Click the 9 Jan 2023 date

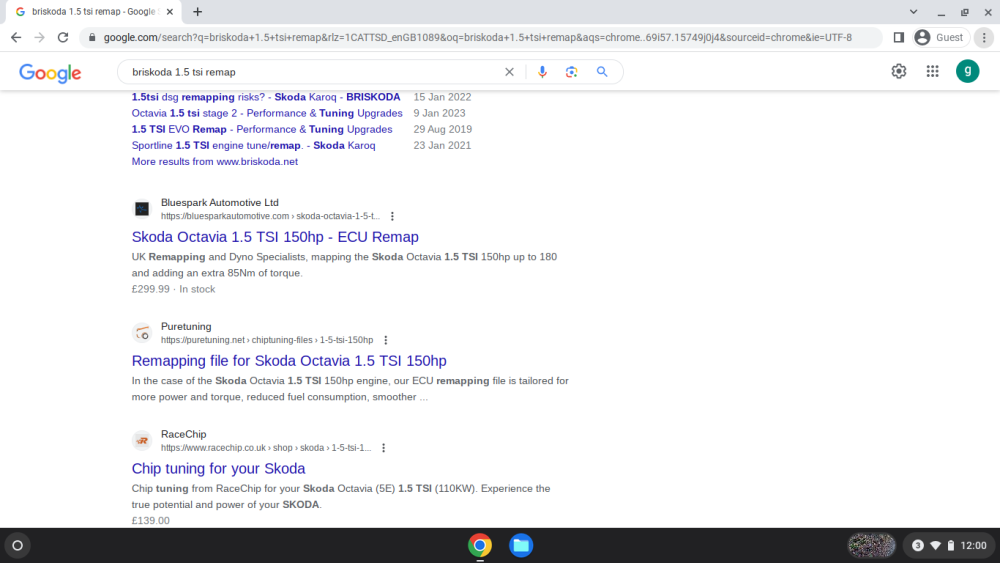pyautogui.click(x=439, y=113)
